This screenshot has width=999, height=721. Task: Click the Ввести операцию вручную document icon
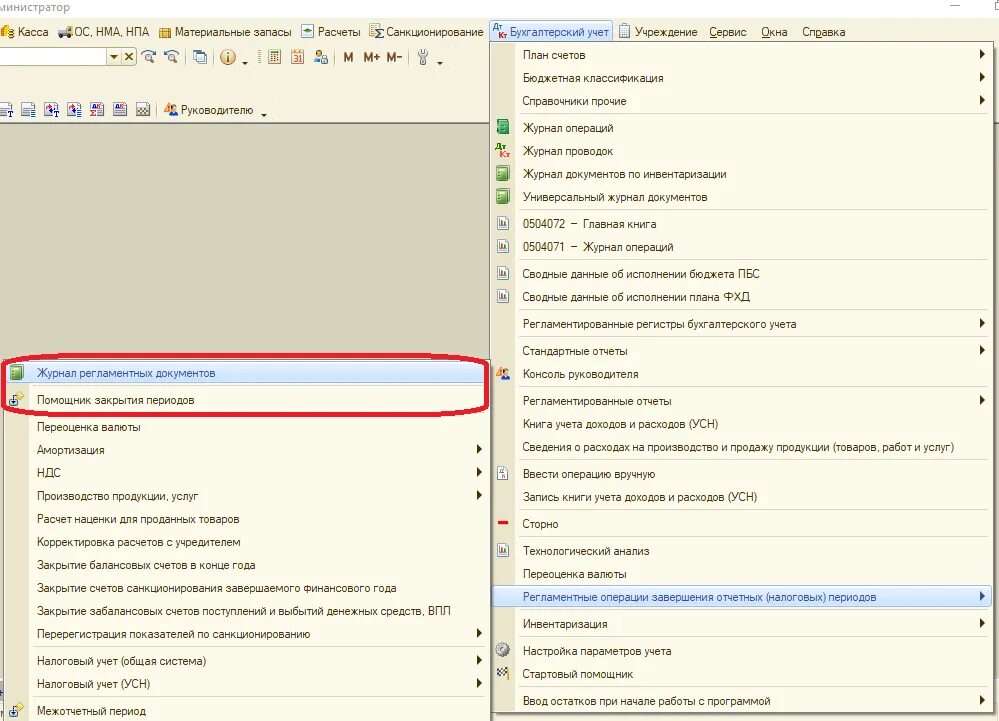tap(503, 473)
